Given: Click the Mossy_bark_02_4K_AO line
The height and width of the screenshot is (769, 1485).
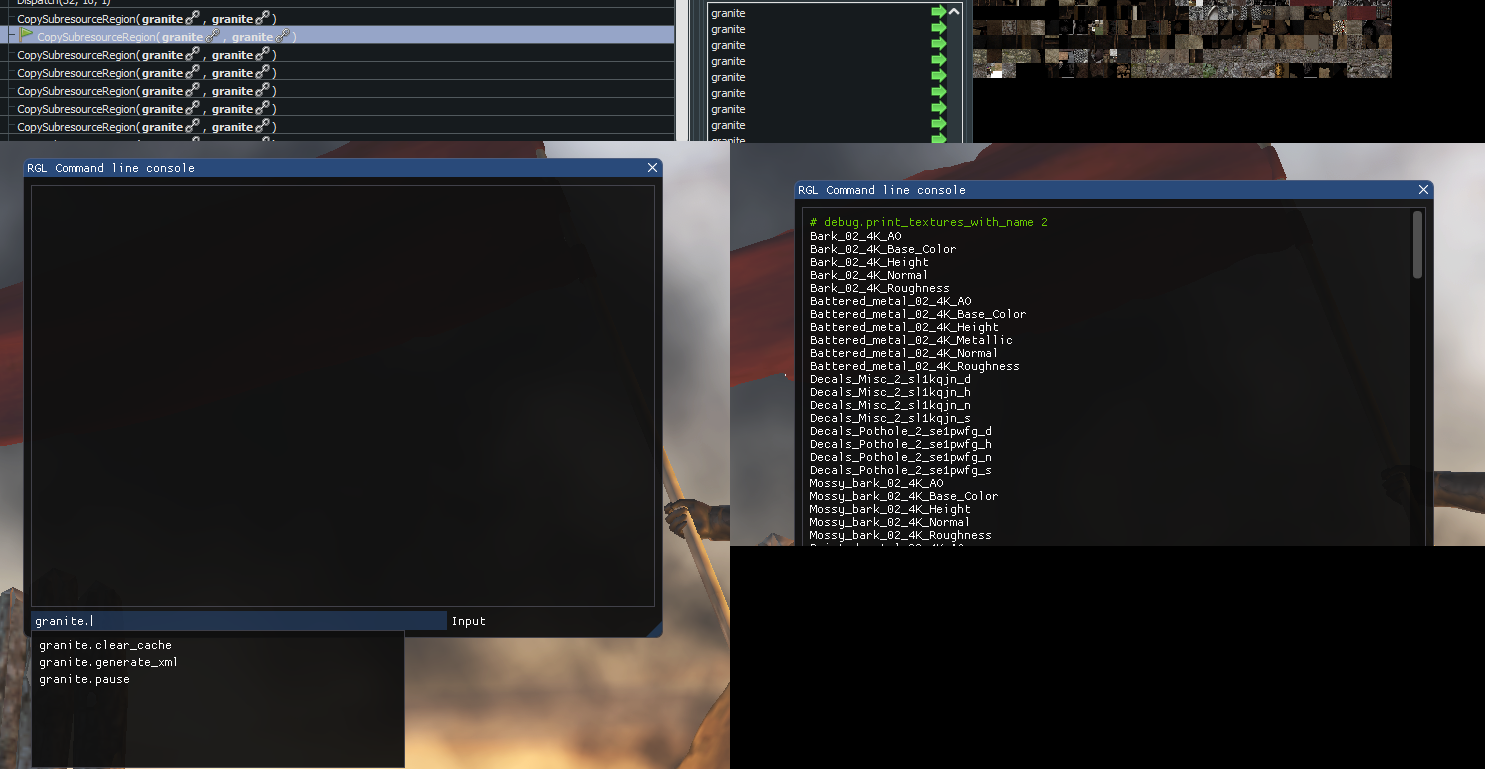Looking at the screenshot, I should pos(876,483).
